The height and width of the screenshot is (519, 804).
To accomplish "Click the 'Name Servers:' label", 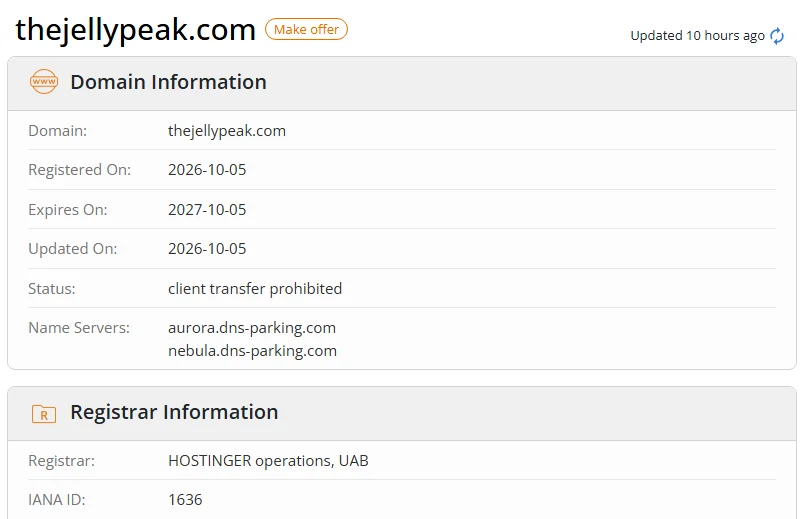I will pyautogui.click(x=79, y=328).
